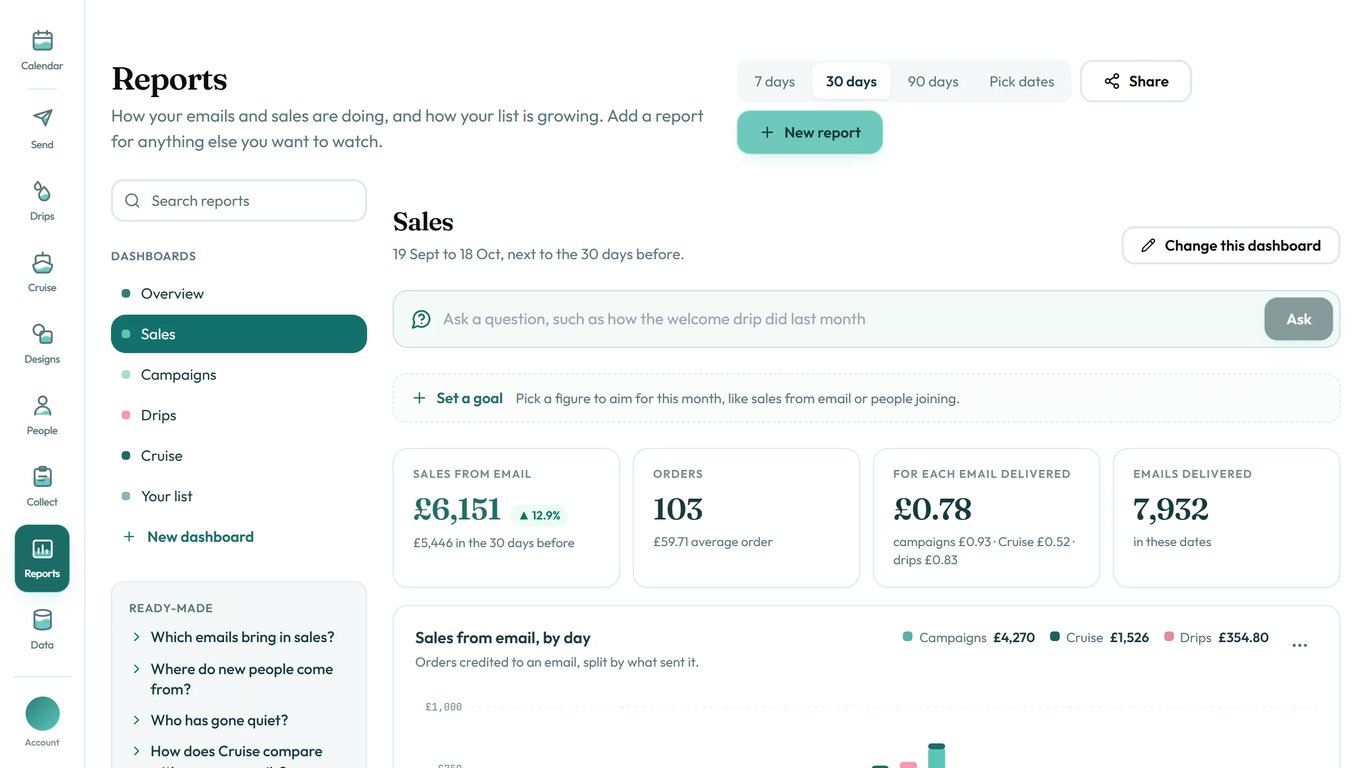Click Change this dashboard
Screen dimensions: 1366x768
(1231, 245)
